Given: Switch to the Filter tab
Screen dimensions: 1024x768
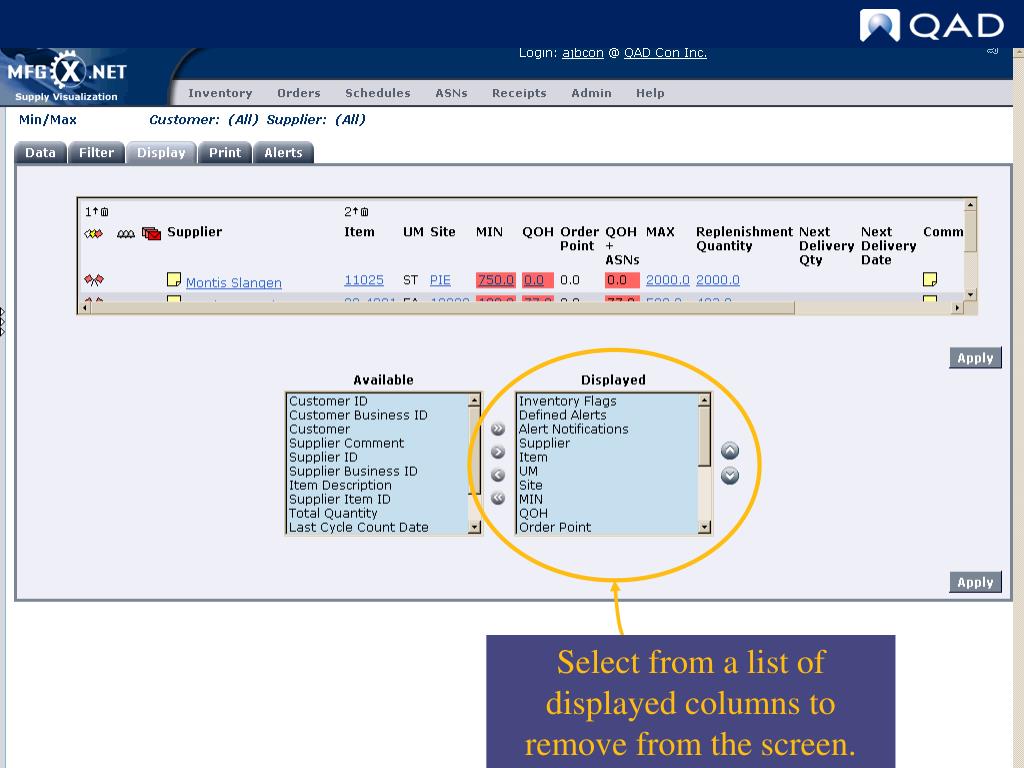Looking at the screenshot, I should pyautogui.click(x=97, y=153).
